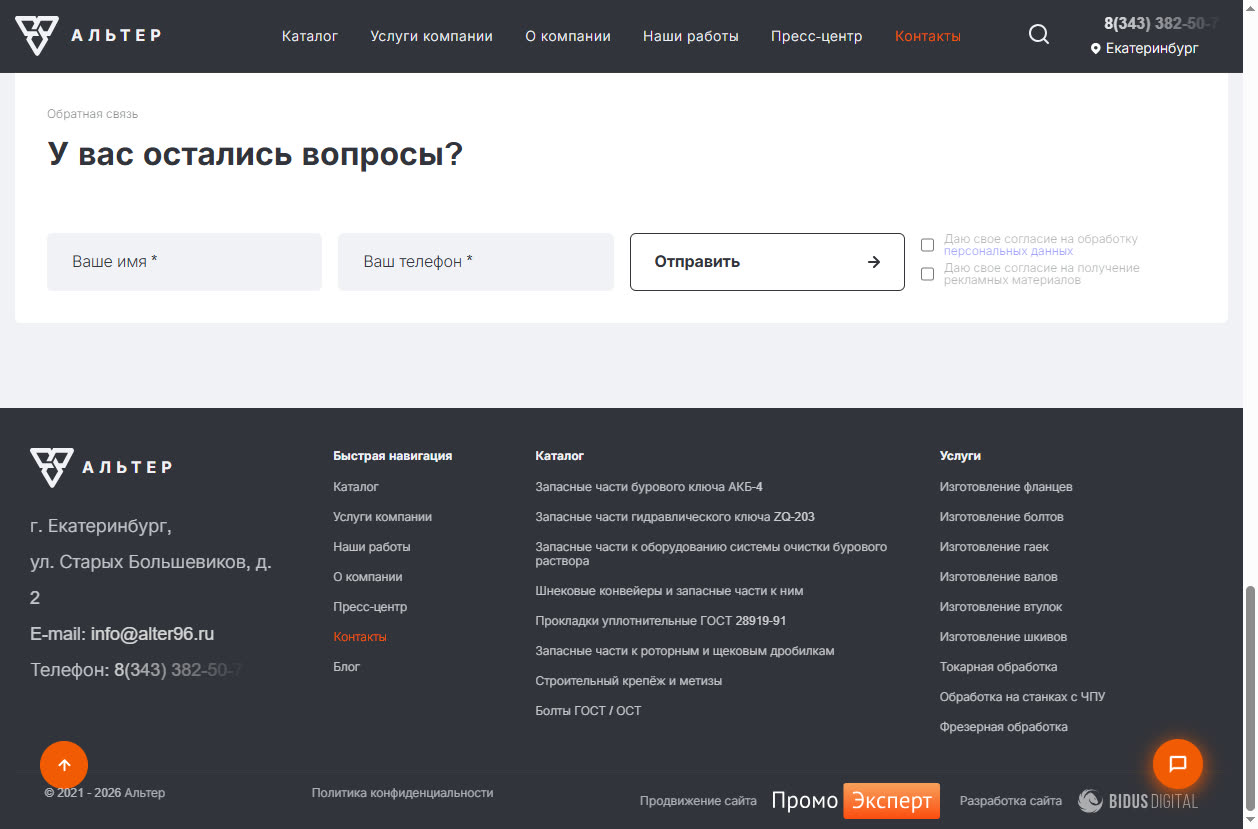Open the персональных данных link
Image resolution: width=1258 pixels, height=829 pixels.
pos(1008,251)
